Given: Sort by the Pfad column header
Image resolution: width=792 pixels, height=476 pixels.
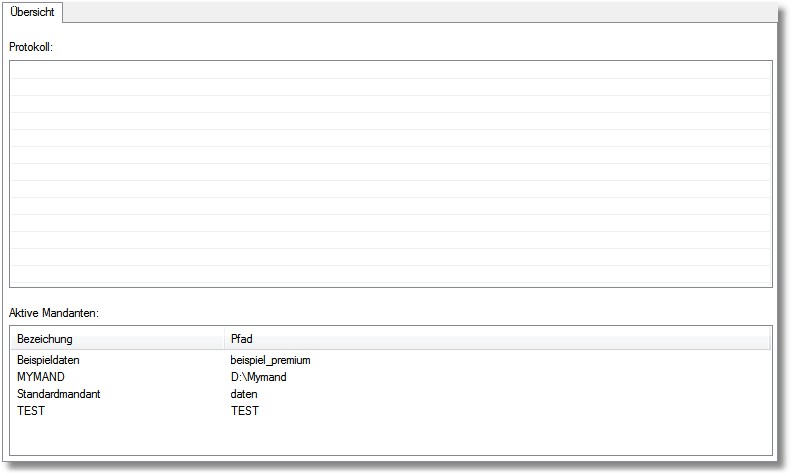Looking at the screenshot, I should pos(241,339).
